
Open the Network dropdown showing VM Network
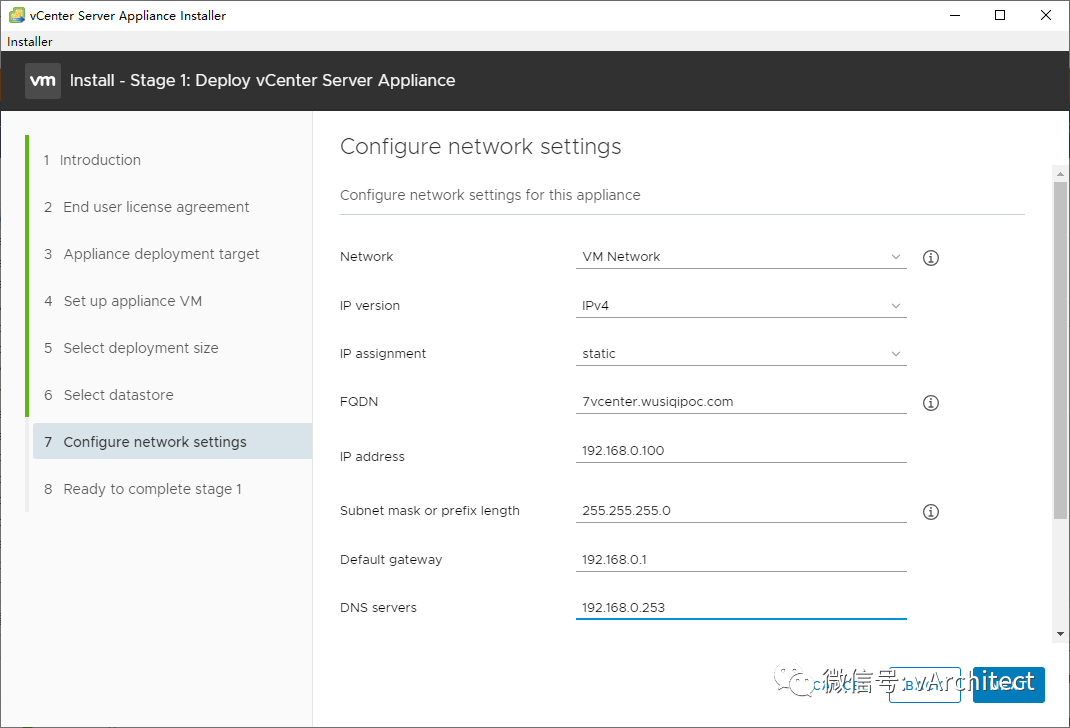741,257
